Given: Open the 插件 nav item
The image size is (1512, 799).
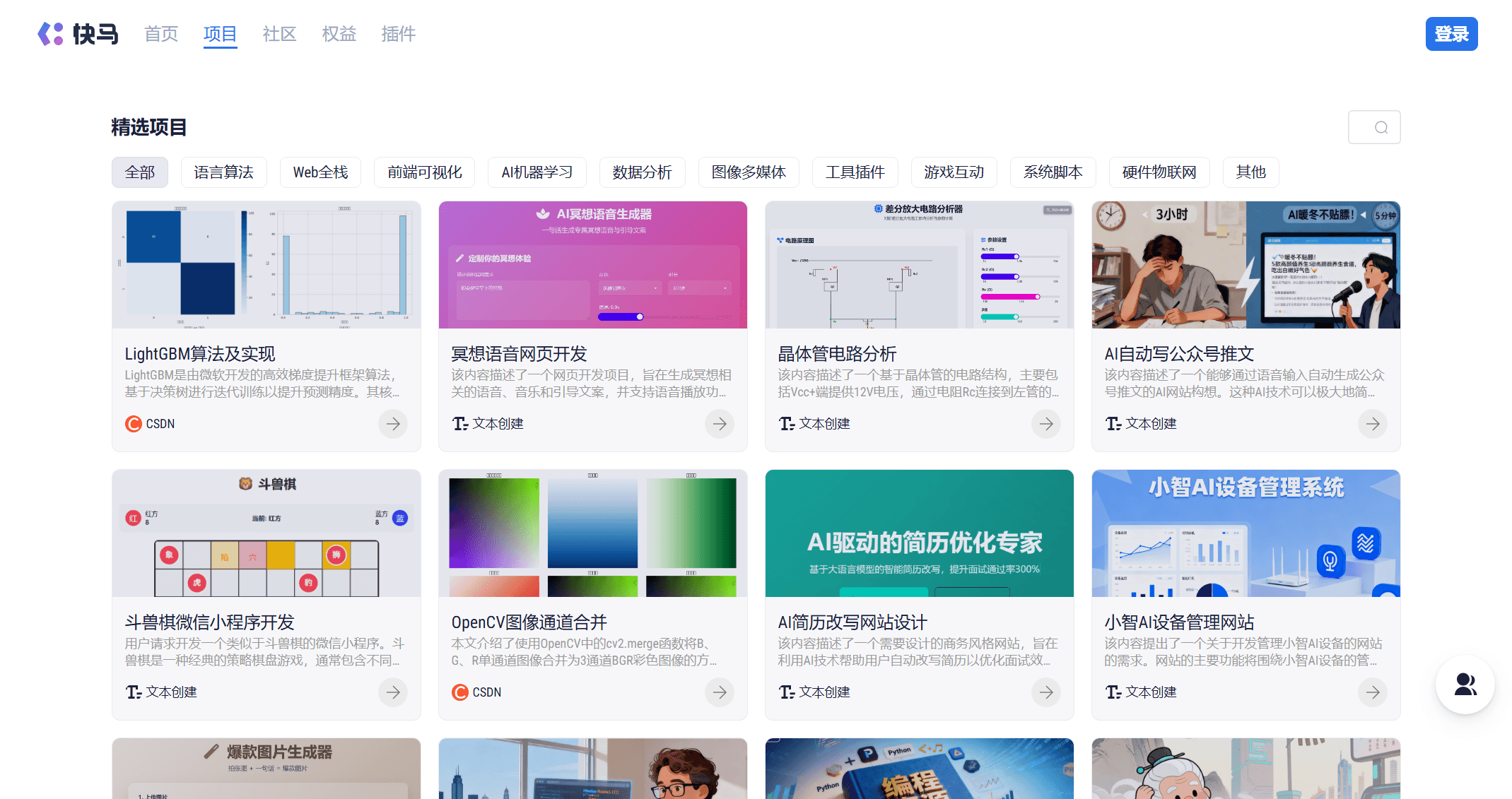Looking at the screenshot, I should click(398, 34).
